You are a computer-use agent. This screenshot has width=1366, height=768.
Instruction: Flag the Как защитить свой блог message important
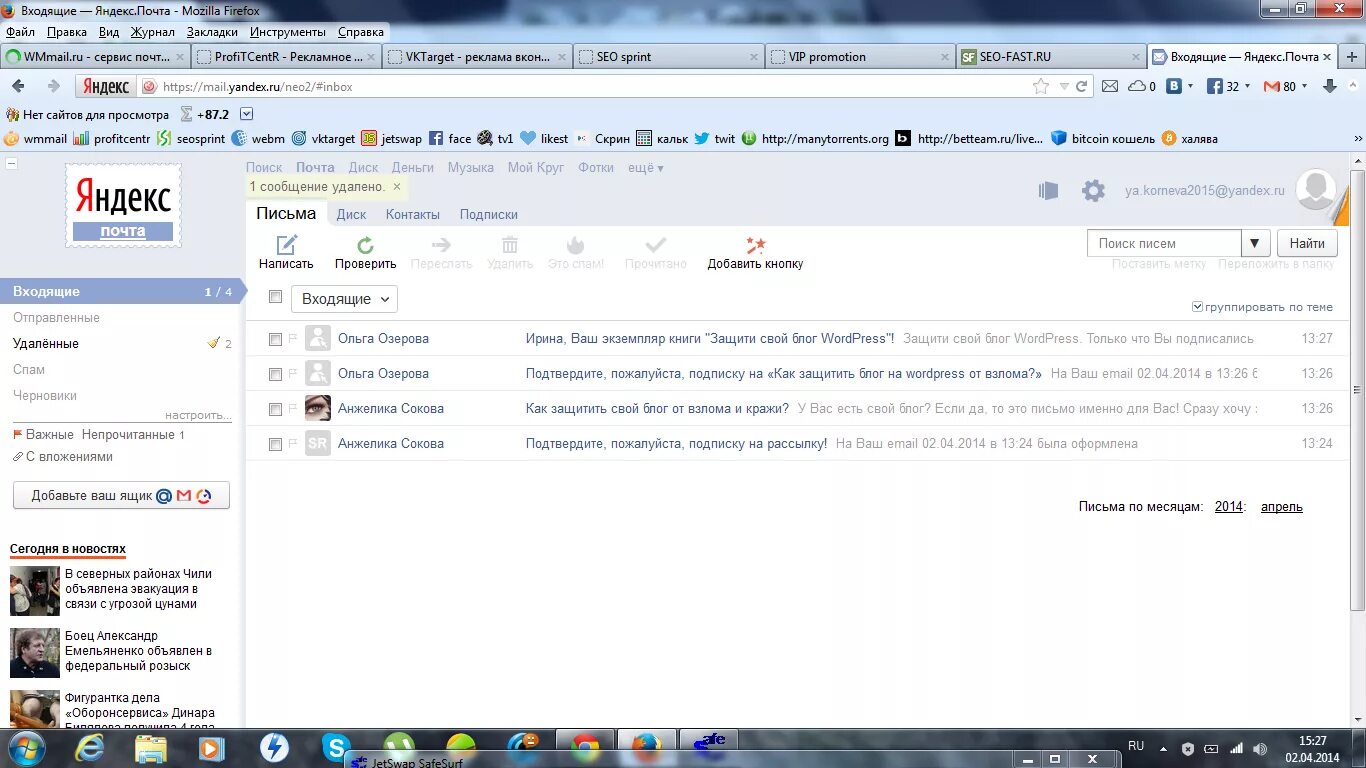(293, 408)
